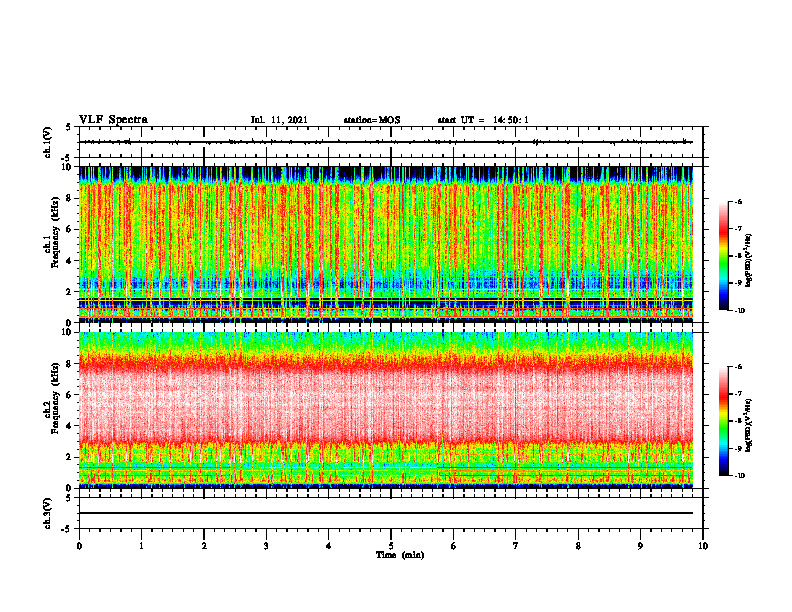Select the "start UT = 14:50:1" header text
The width and height of the screenshot is (792, 612).
pyautogui.click(x=483, y=120)
